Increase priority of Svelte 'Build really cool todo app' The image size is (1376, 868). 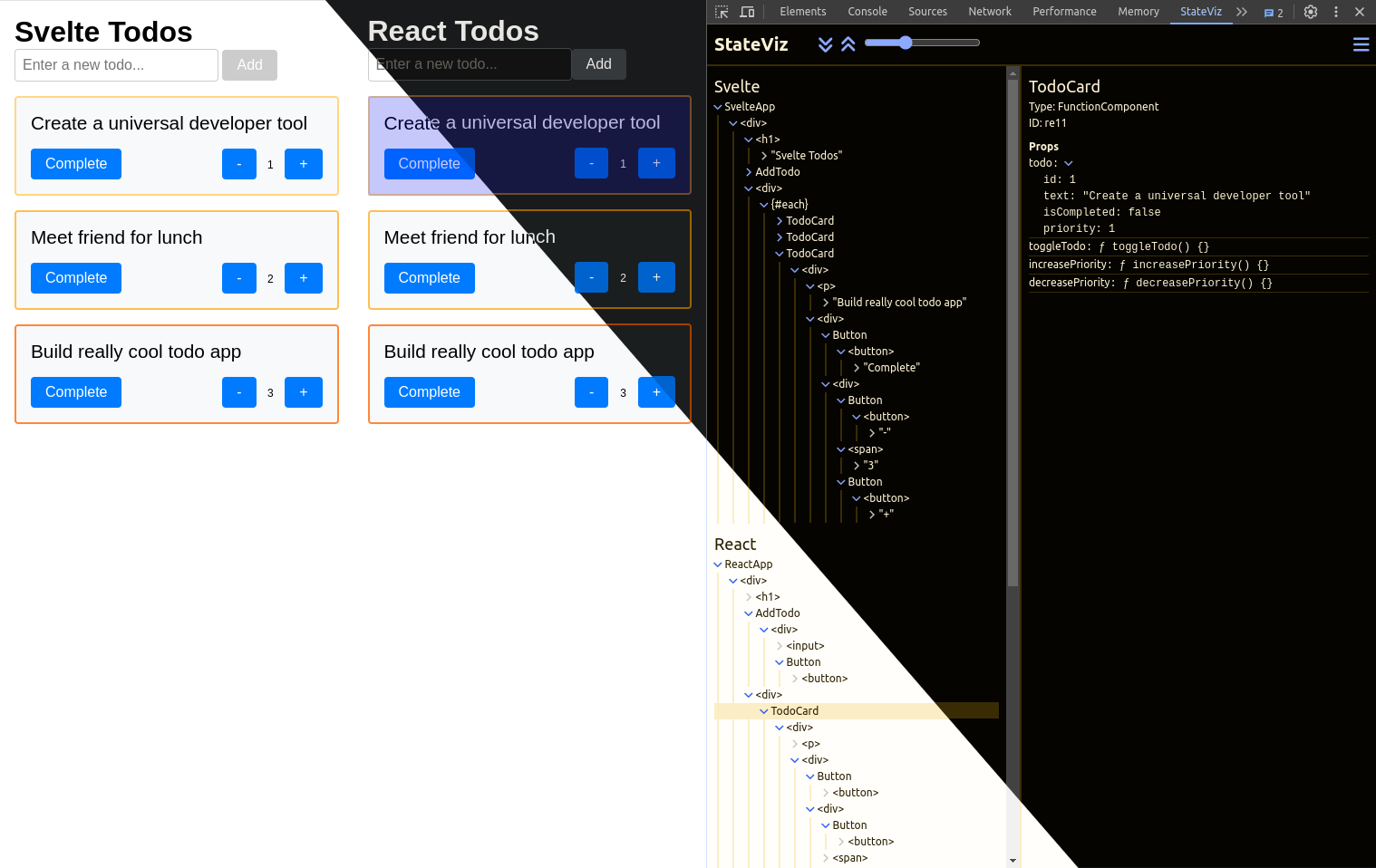tap(304, 392)
